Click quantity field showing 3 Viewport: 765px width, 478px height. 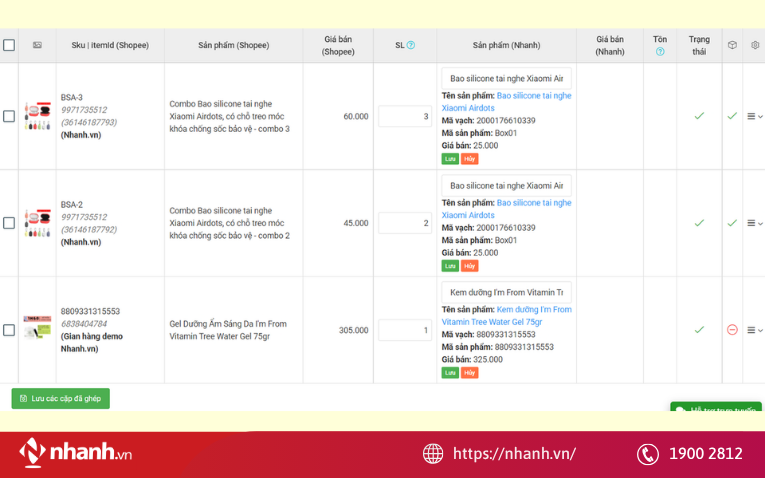404,116
